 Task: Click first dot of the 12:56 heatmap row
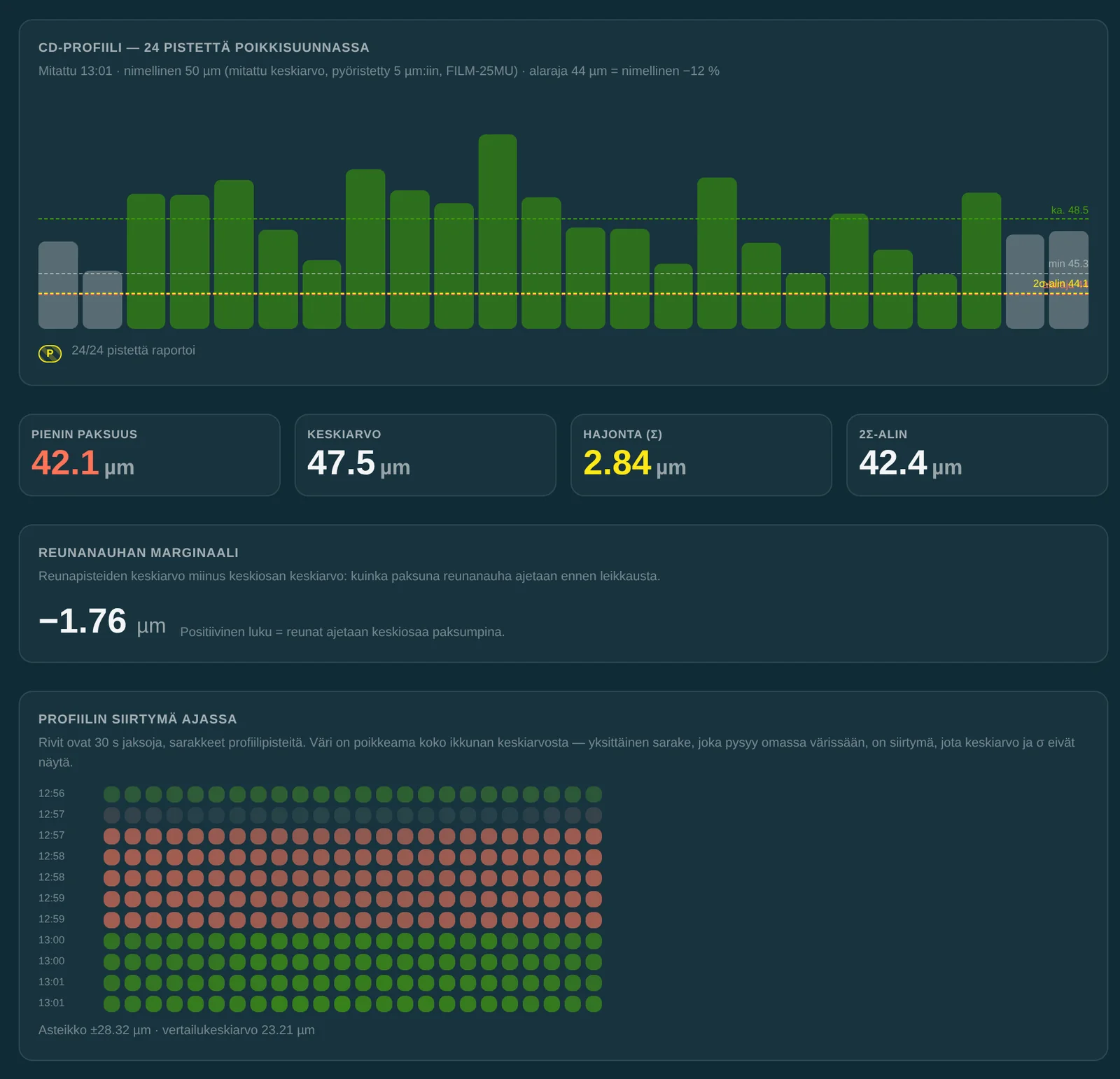112,794
